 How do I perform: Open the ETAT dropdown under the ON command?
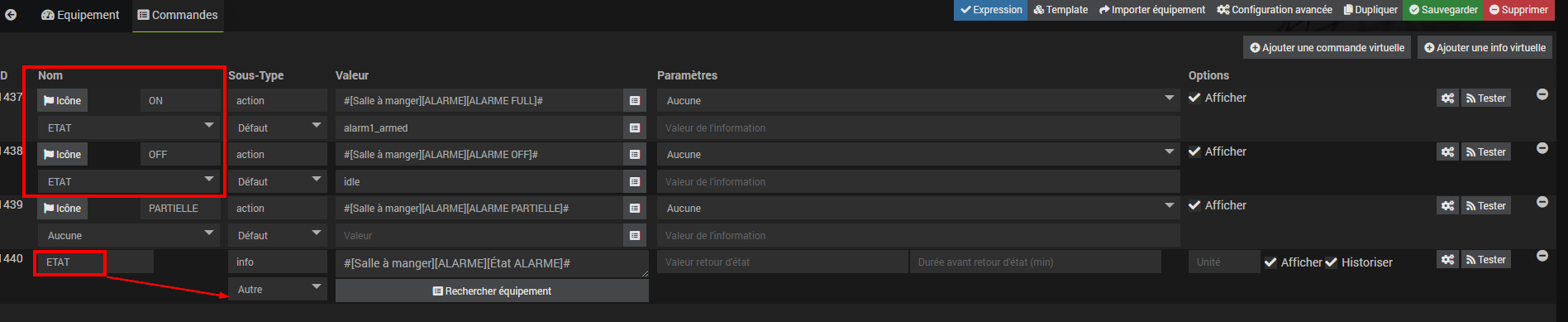130,127
